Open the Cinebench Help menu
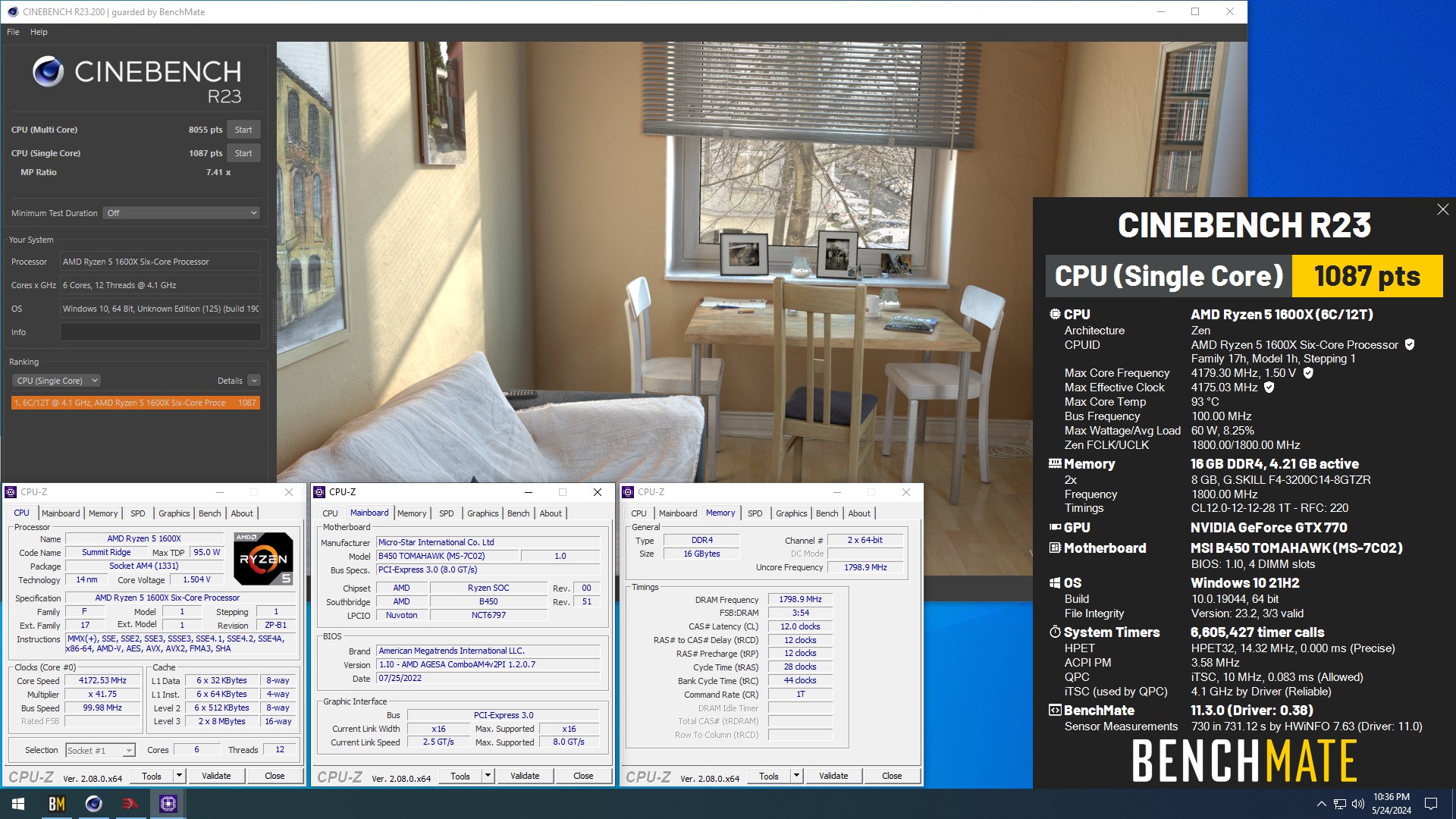Image resolution: width=1456 pixels, height=819 pixels. point(39,32)
